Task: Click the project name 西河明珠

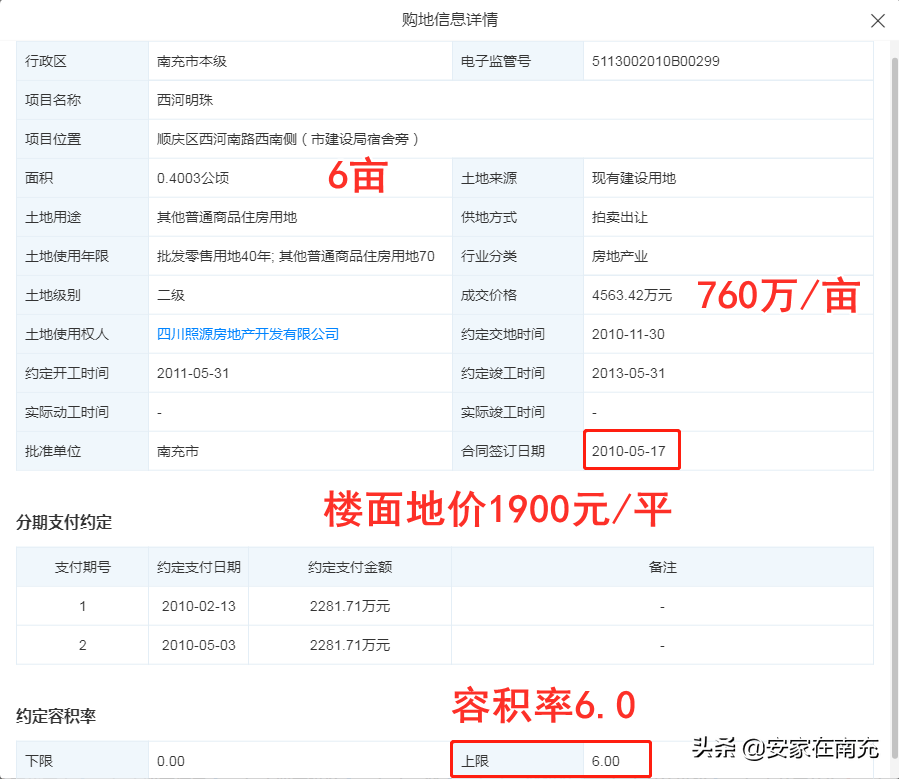Action: [x=185, y=100]
